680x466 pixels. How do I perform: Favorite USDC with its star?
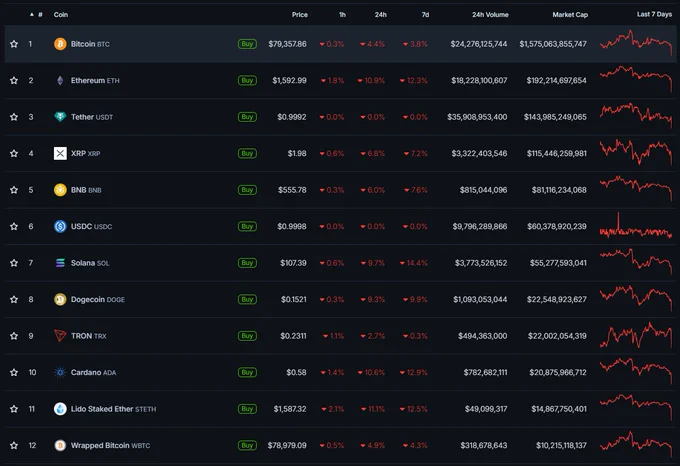[x=14, y=226]
